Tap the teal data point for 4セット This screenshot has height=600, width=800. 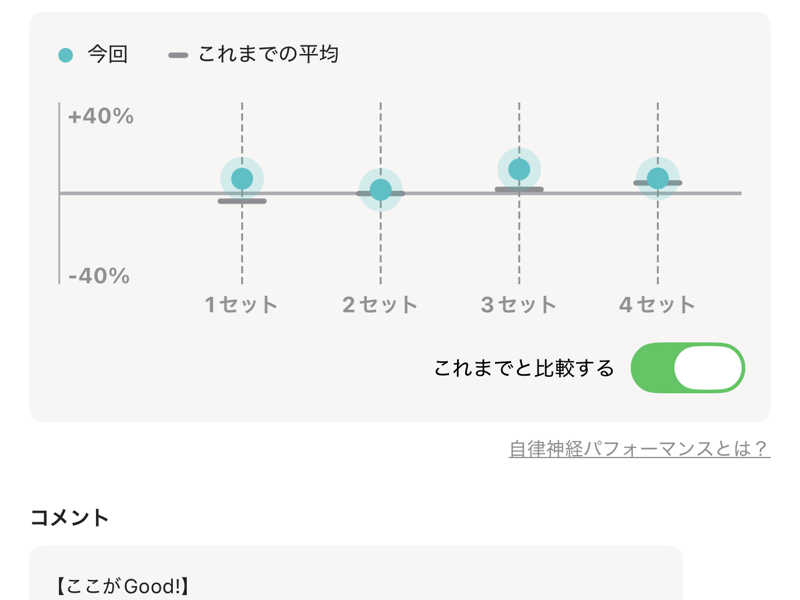coord(657,178)
